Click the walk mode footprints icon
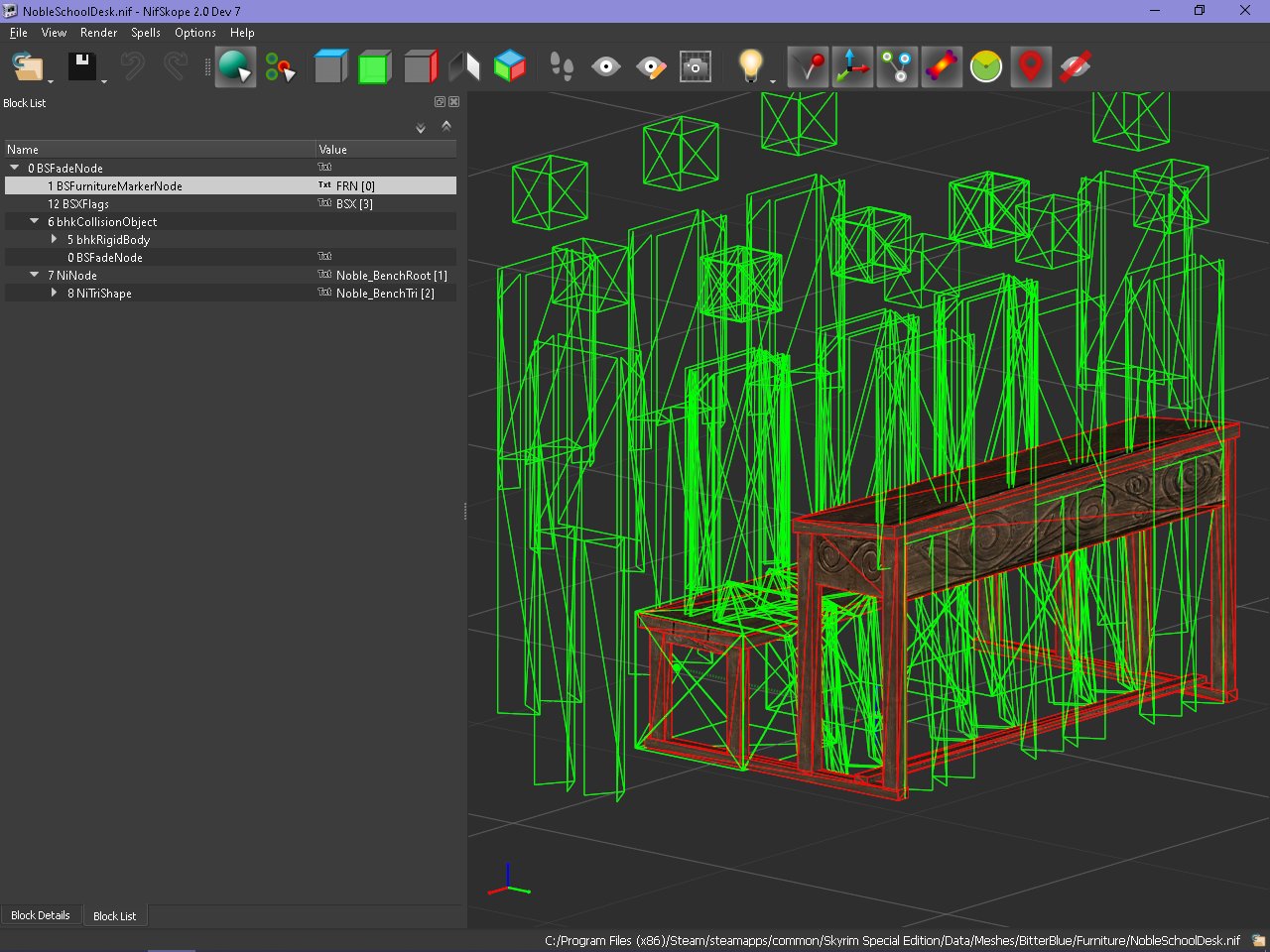 click(x=562, y=67)
